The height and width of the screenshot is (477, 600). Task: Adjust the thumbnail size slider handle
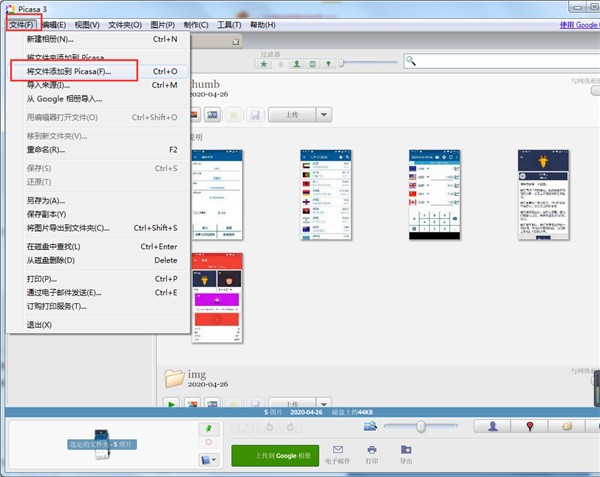(421, 427)
